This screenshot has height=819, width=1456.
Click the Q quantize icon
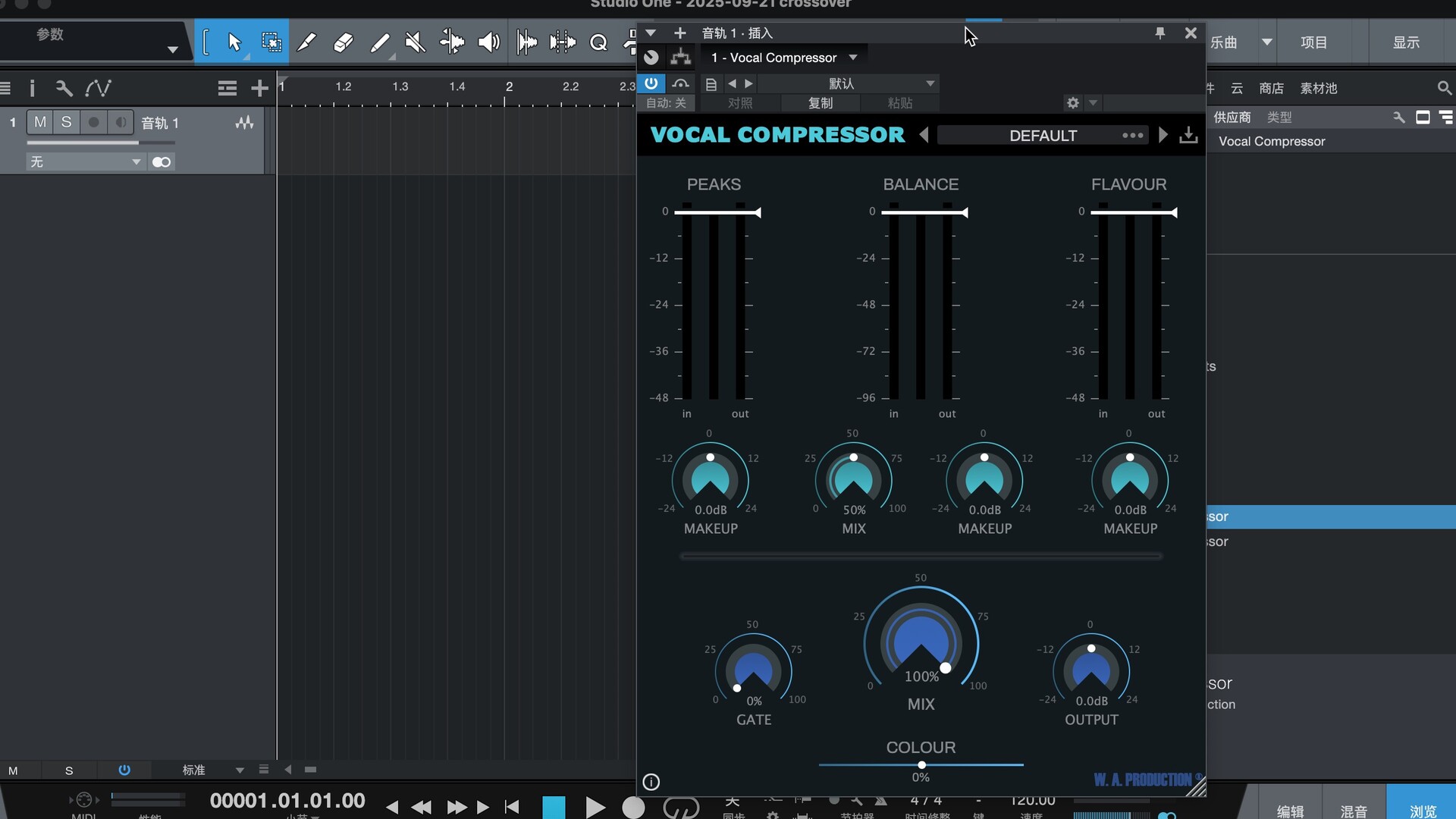click(x=598, y=42)
